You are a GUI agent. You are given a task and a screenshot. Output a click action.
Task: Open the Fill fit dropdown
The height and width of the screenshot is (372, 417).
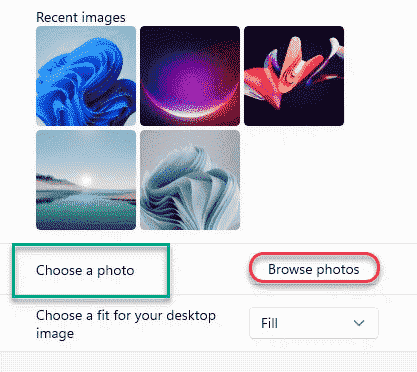point(314,323)
